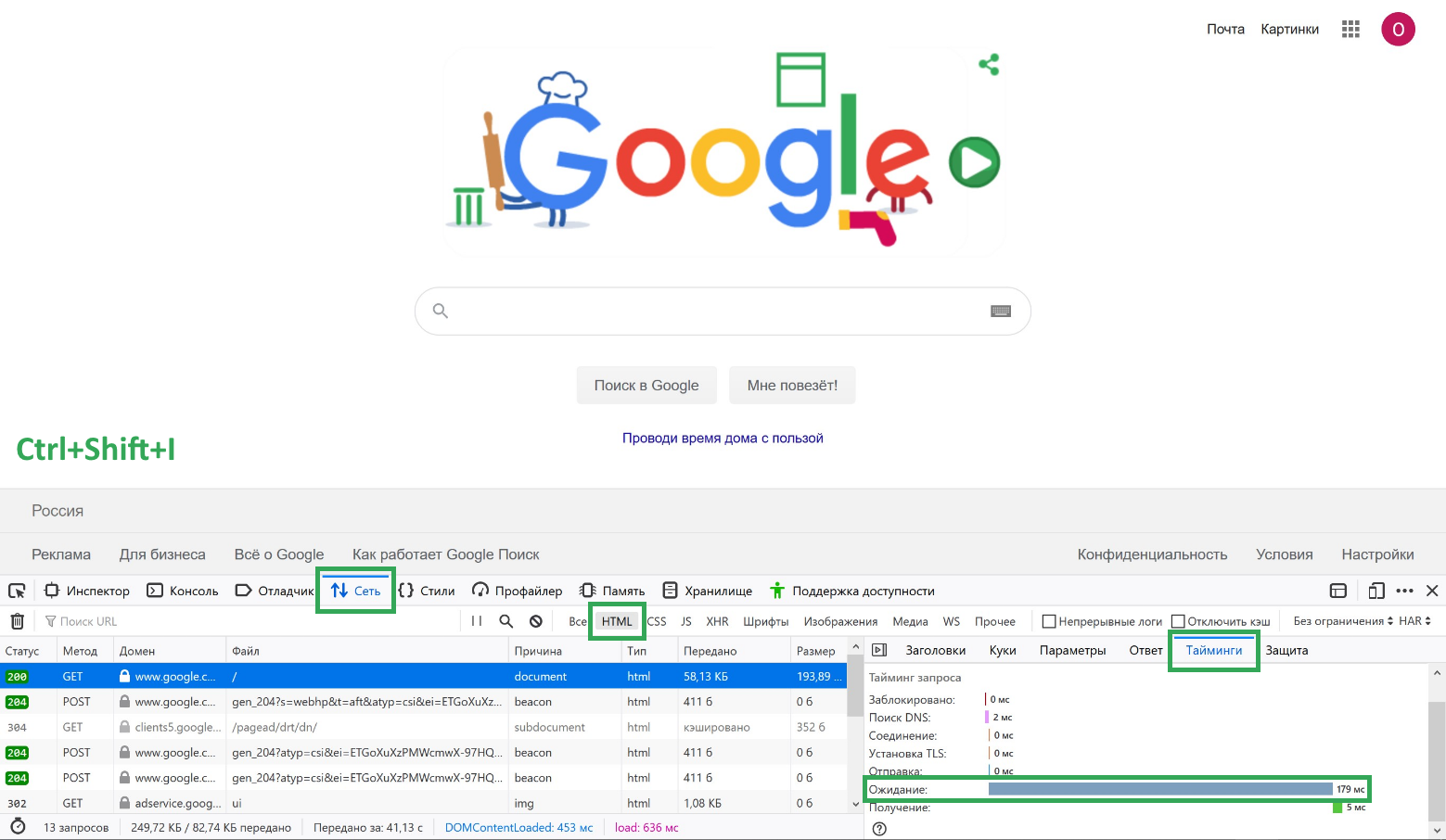Enable the disable cache checkbox

1178,621
